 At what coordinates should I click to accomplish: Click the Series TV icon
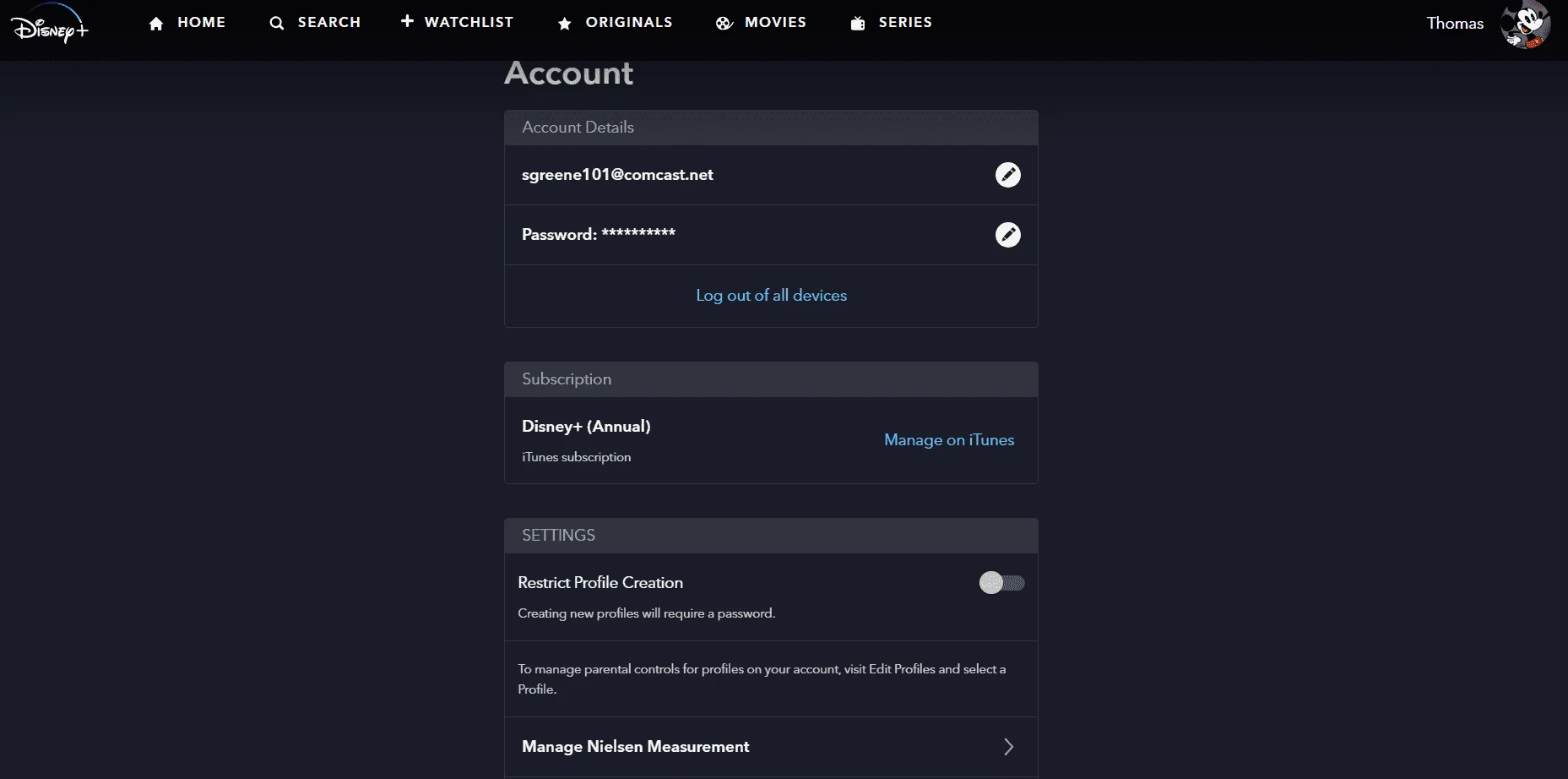click(858, 24)
